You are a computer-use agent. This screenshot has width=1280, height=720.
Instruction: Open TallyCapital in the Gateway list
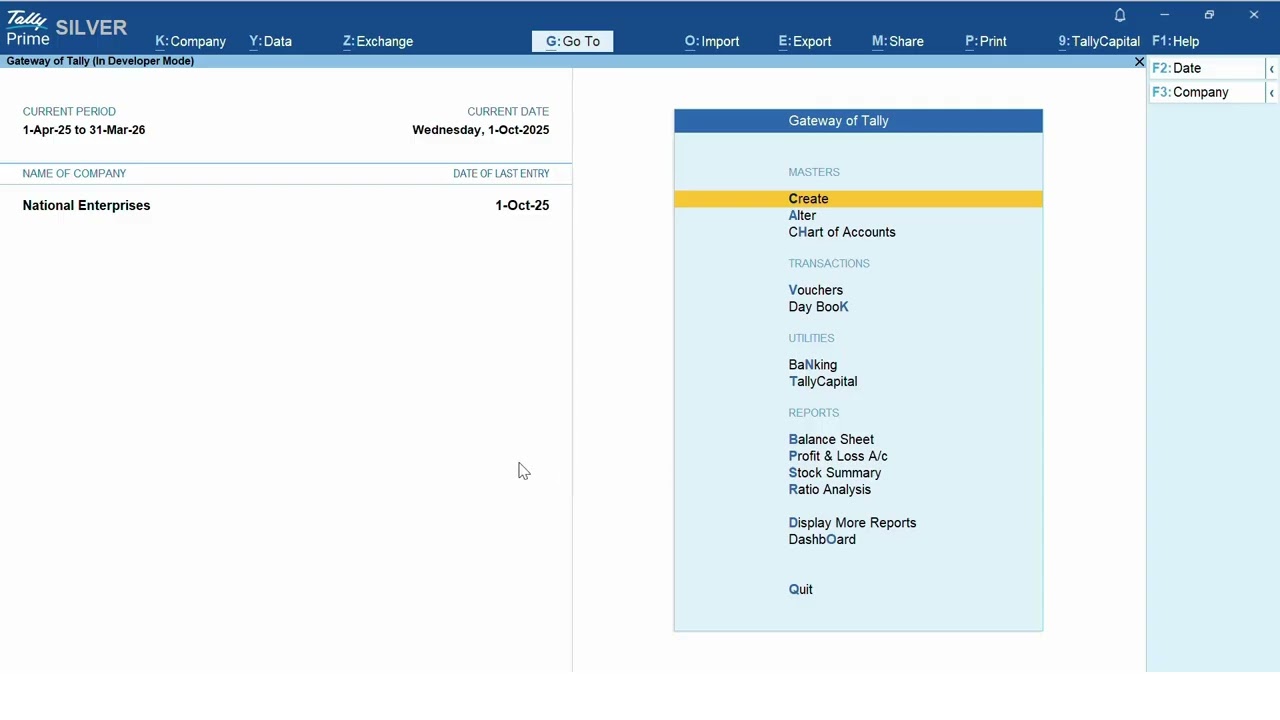coord(822,382)
